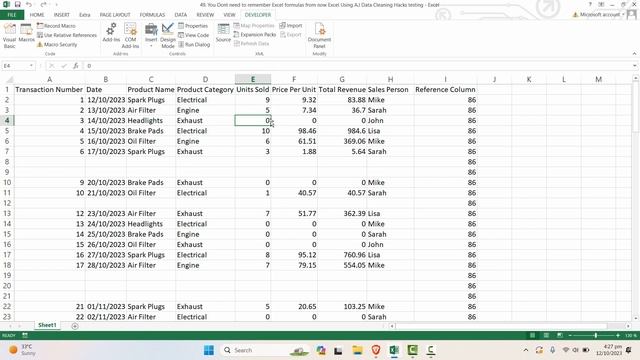Switch to the FORMULAS tab
640x360 pixels.
point(152,15)
